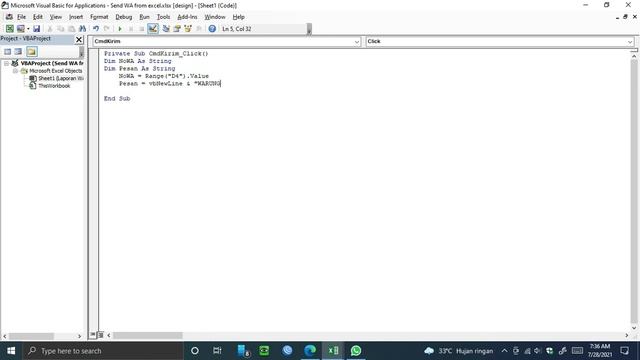Click the code window scroll down arrow

pos(634,328)
